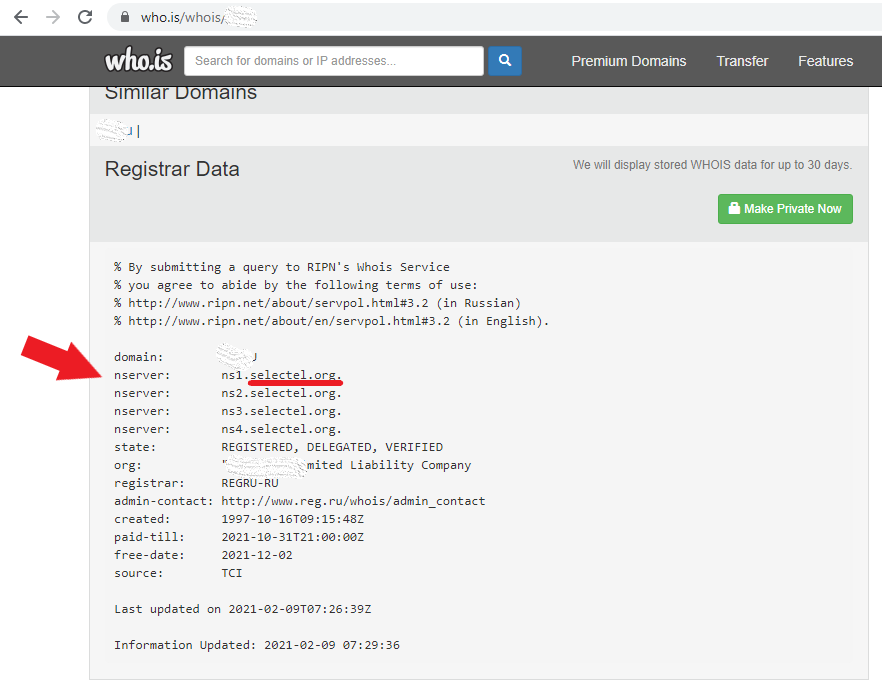882x692 pixels.
Task: Click the ripn.net English servpol URL
Action: (289, 321)
